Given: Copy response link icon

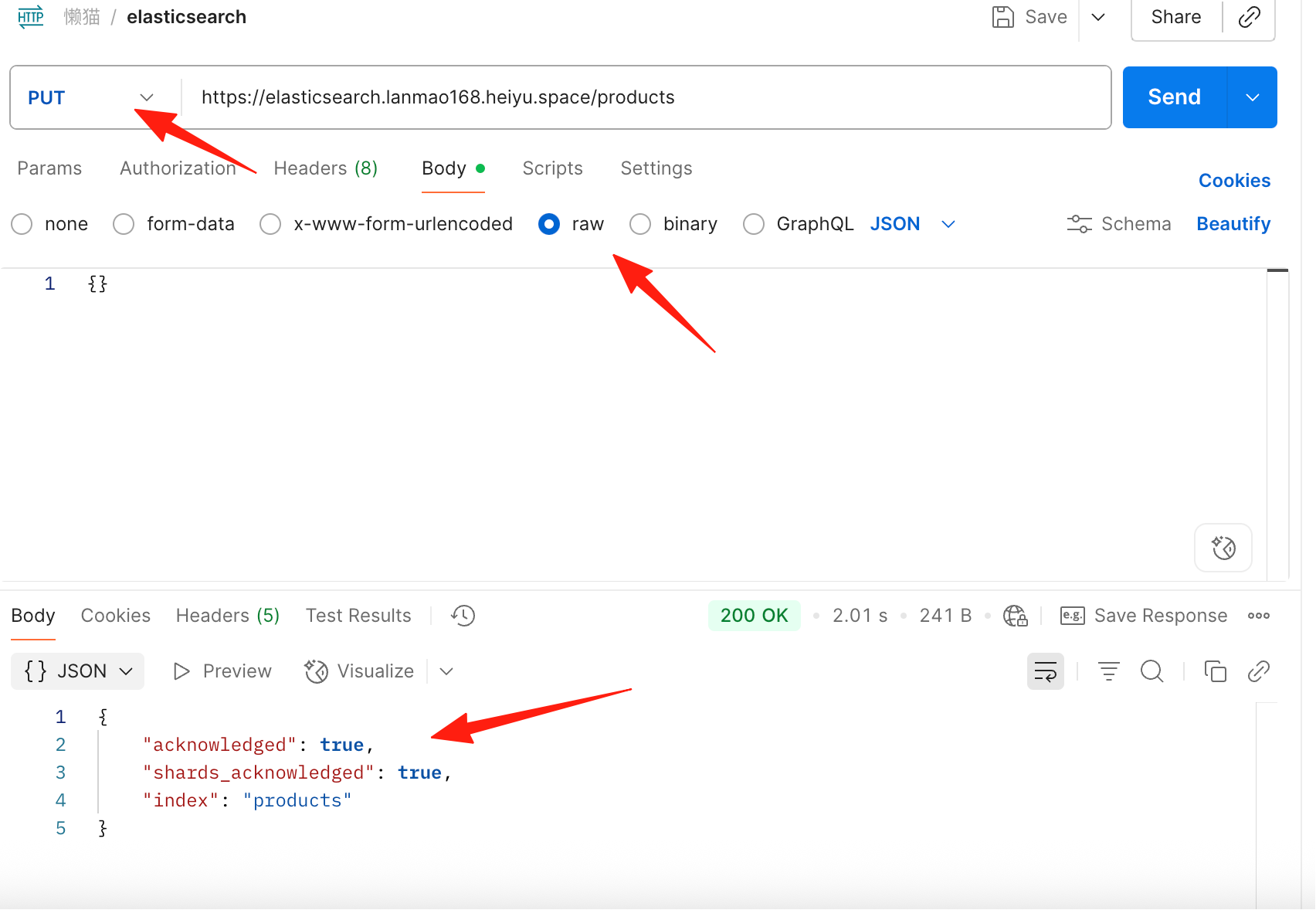Looking at the screenshot, I should point(1259,671).
